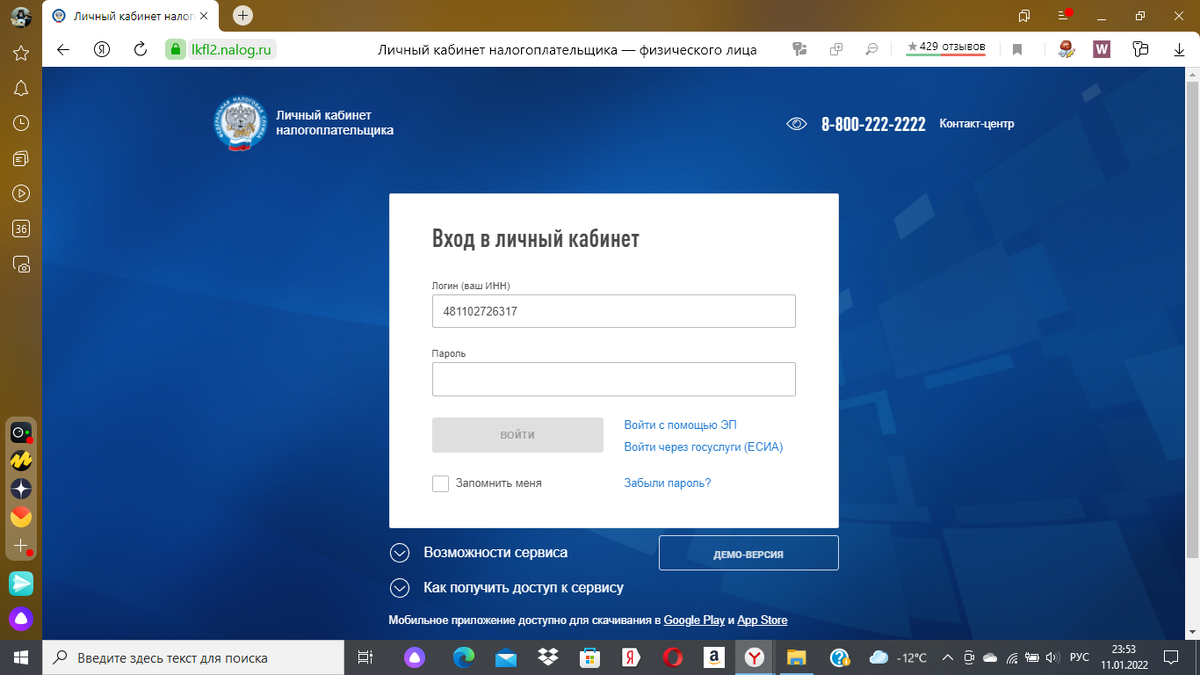Follow 'Войти через госуслуги (ЕСИА)' link
Viewport: 1200px width, 675px height.
(703, 447)
